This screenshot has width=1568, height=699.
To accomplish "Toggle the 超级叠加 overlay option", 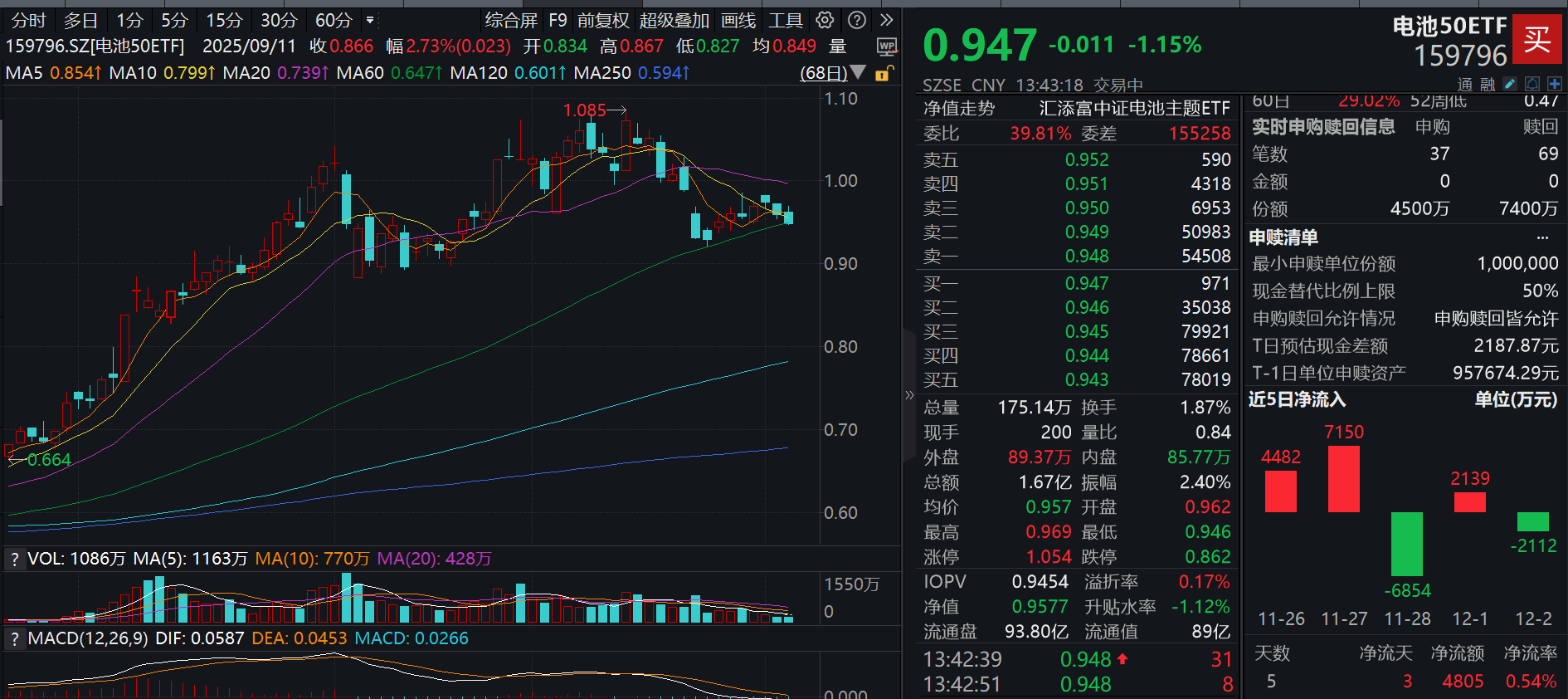I will click(x=674, y=21).
